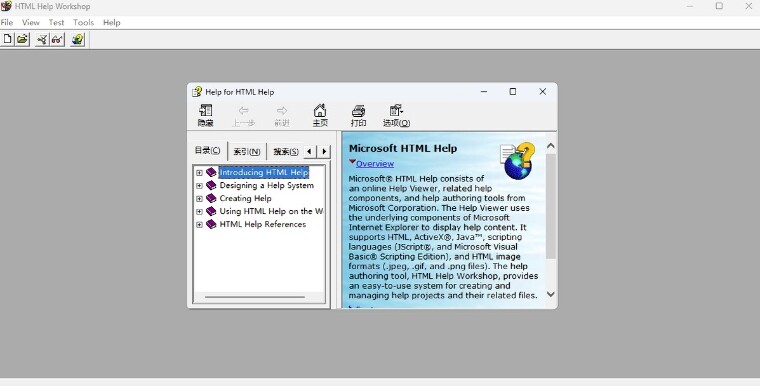Go to 主页 (Home) in help viewer
The width and height of the screenshot is (760, 386).
pos(320,116)
